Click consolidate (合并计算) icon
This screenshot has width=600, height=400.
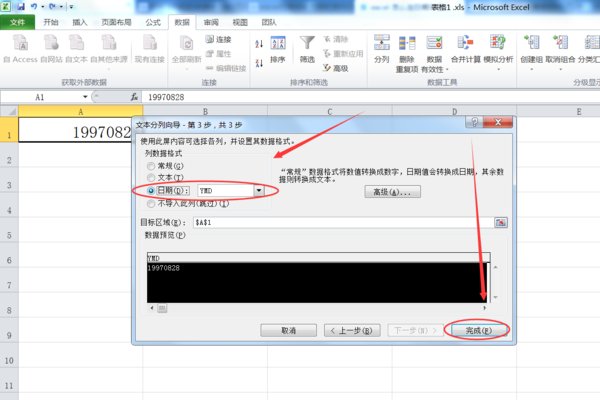466,48
